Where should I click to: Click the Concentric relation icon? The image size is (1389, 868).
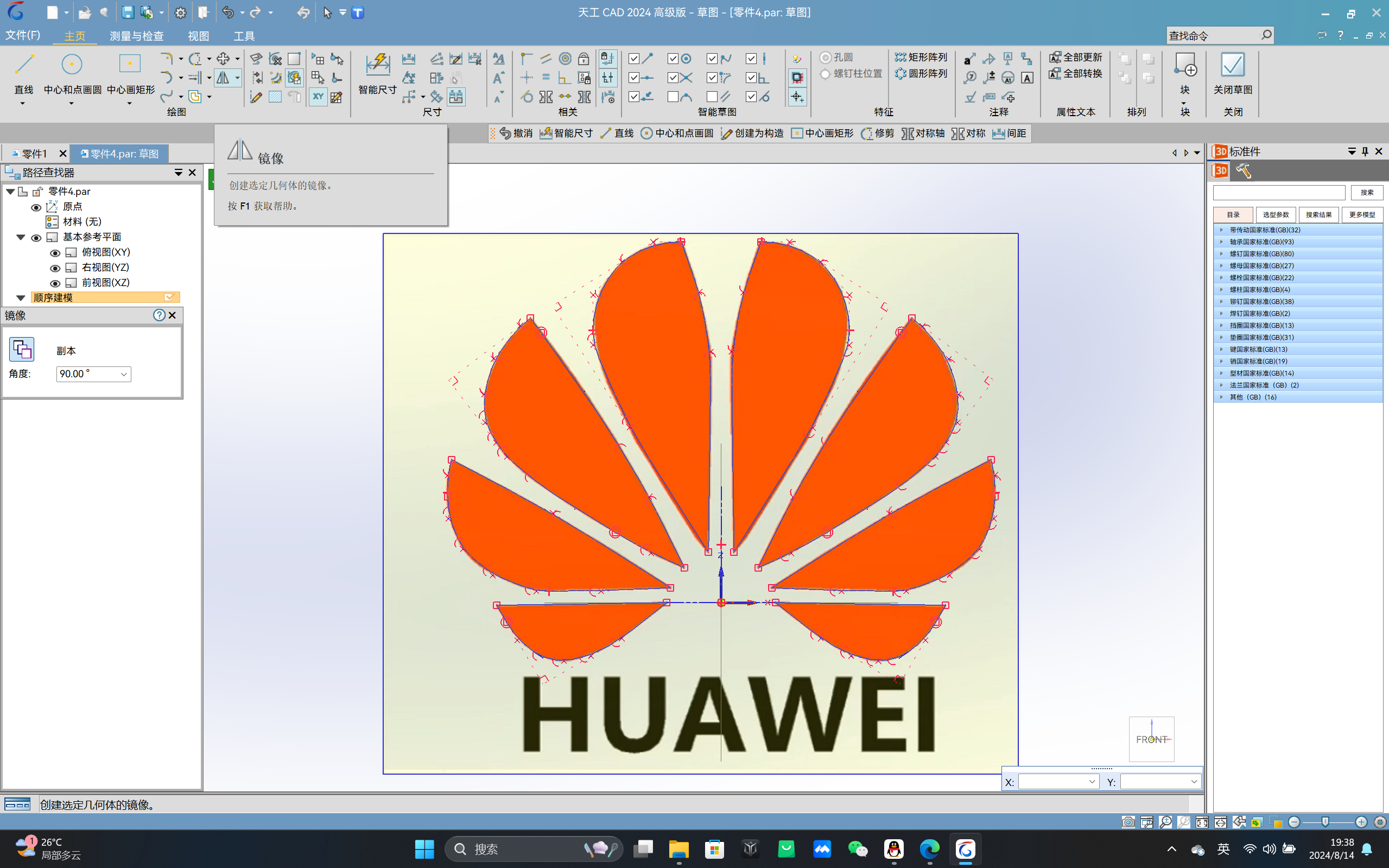(566, 59)
